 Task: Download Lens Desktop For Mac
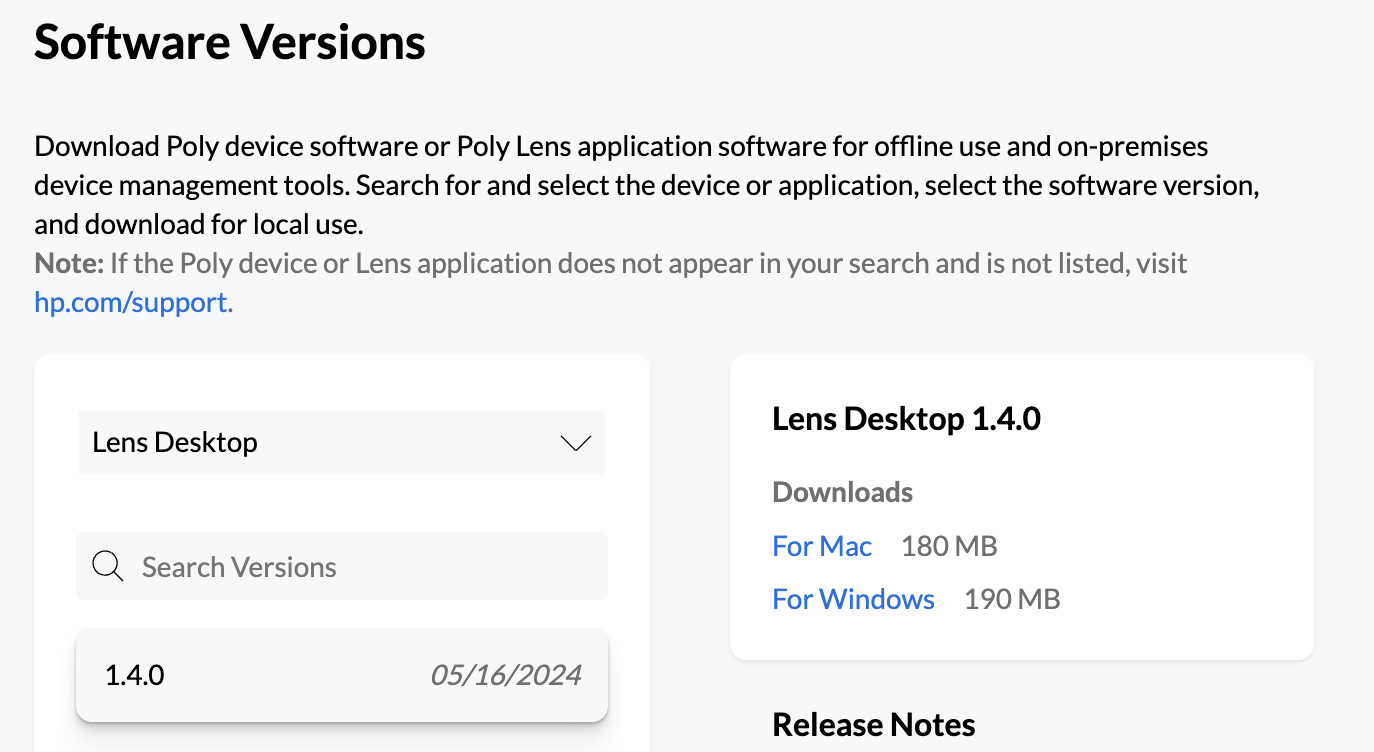coord(822,546)
